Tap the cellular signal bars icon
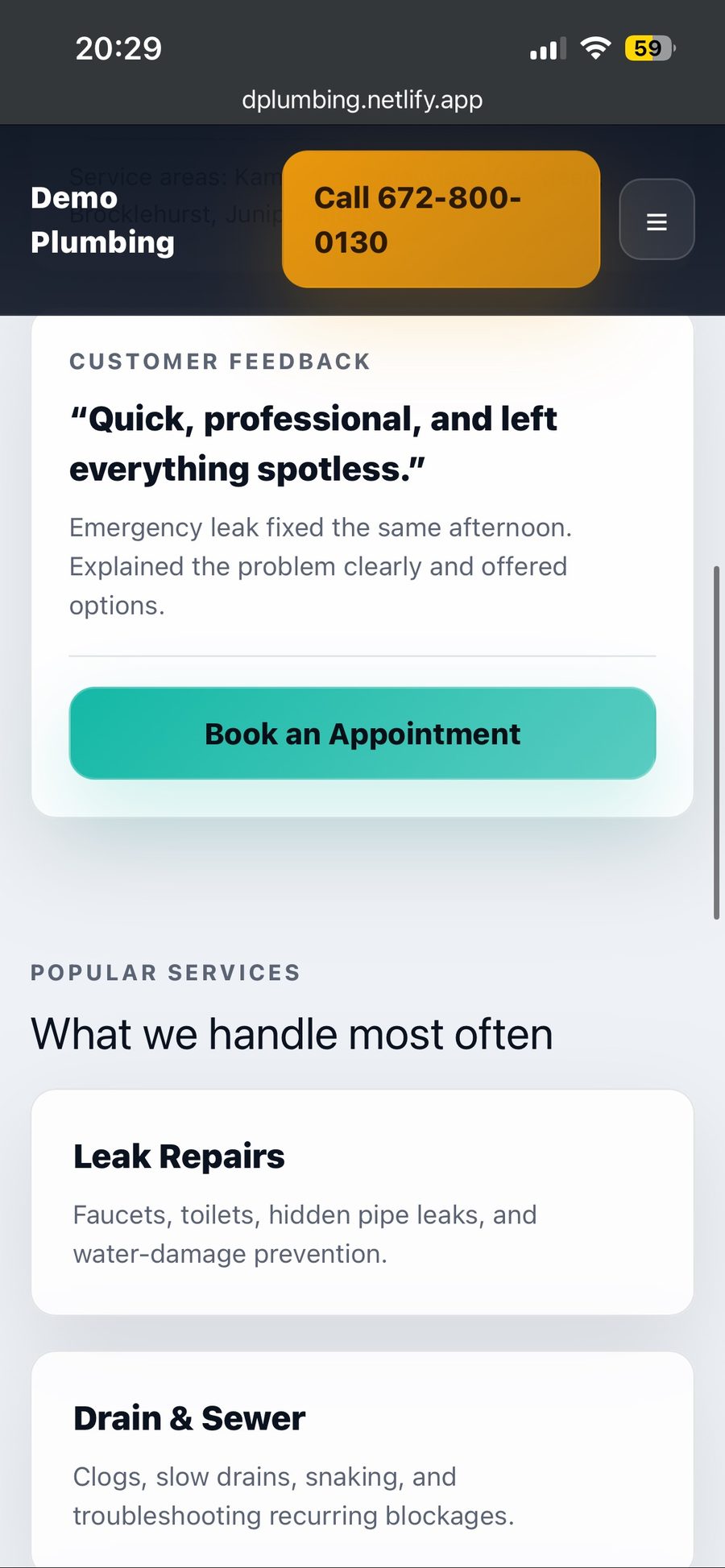 click(x=547, y=49)
